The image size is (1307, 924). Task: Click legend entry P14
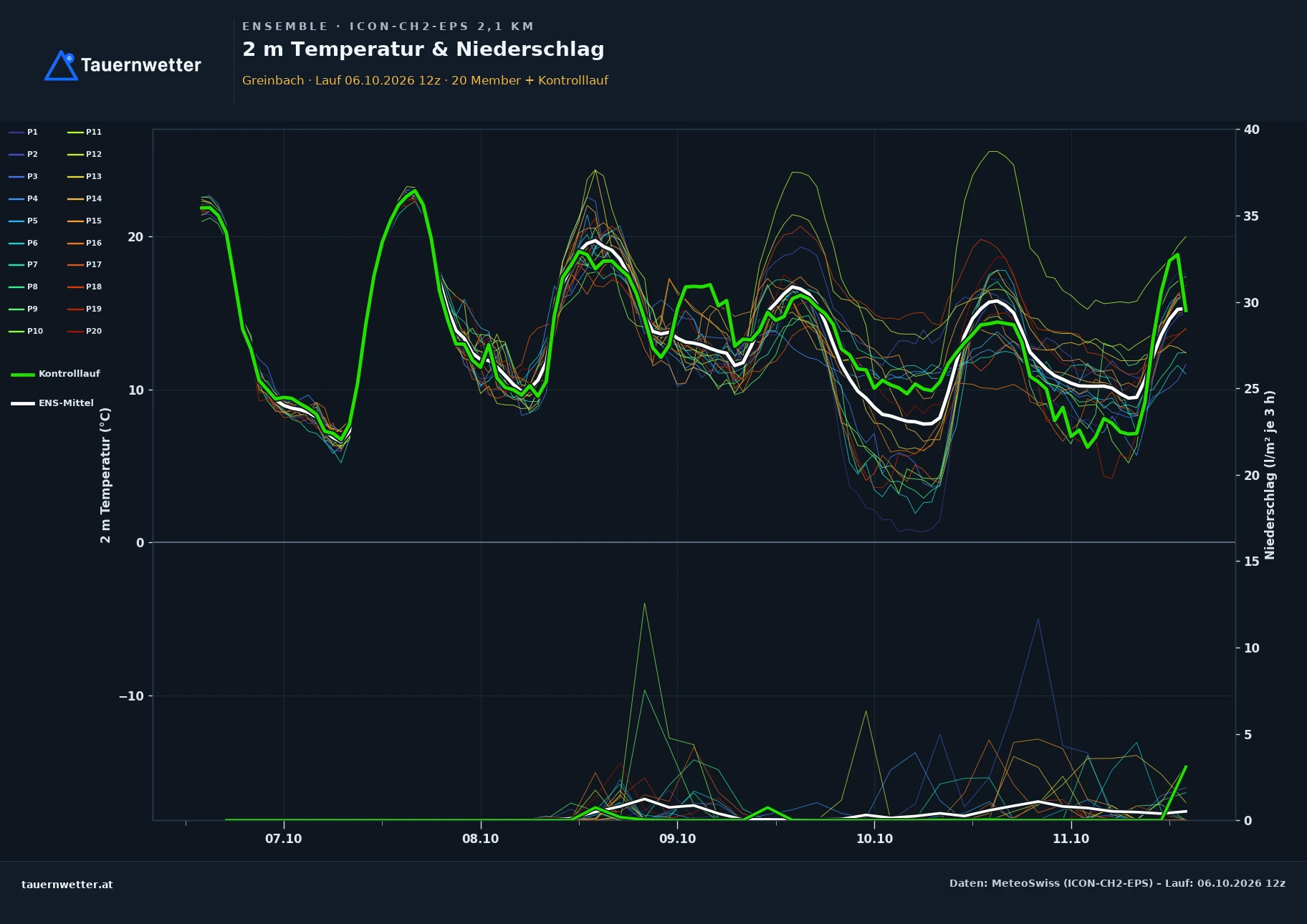pos(85,198)
